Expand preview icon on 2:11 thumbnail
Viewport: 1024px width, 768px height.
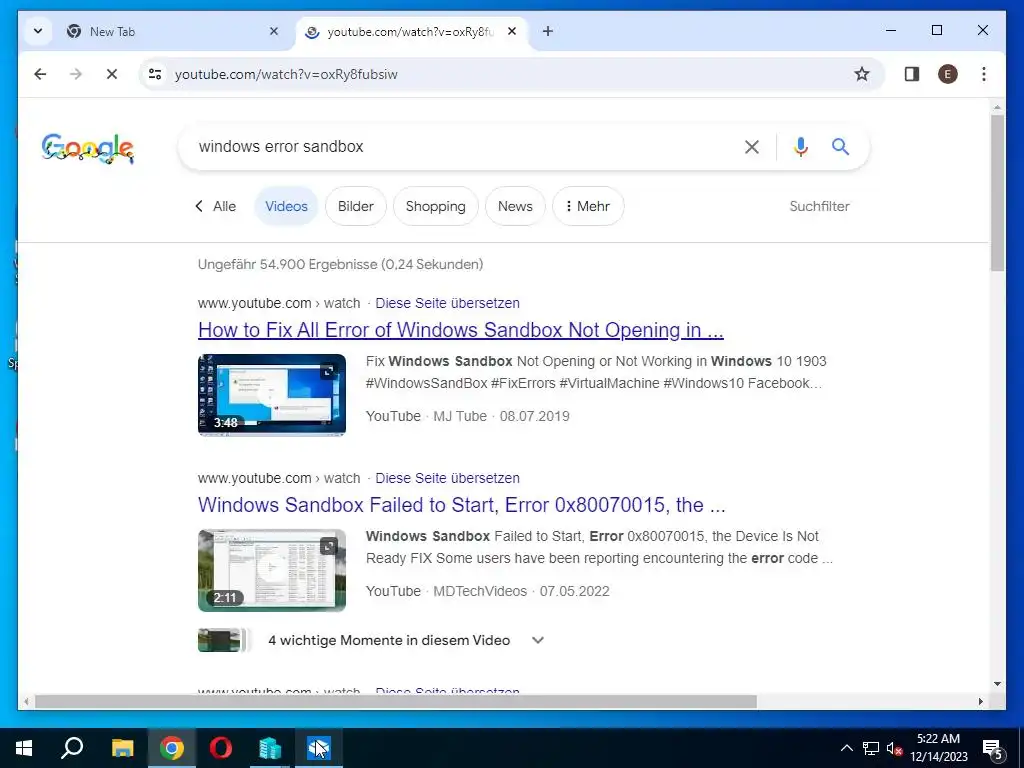click(328, 547)
